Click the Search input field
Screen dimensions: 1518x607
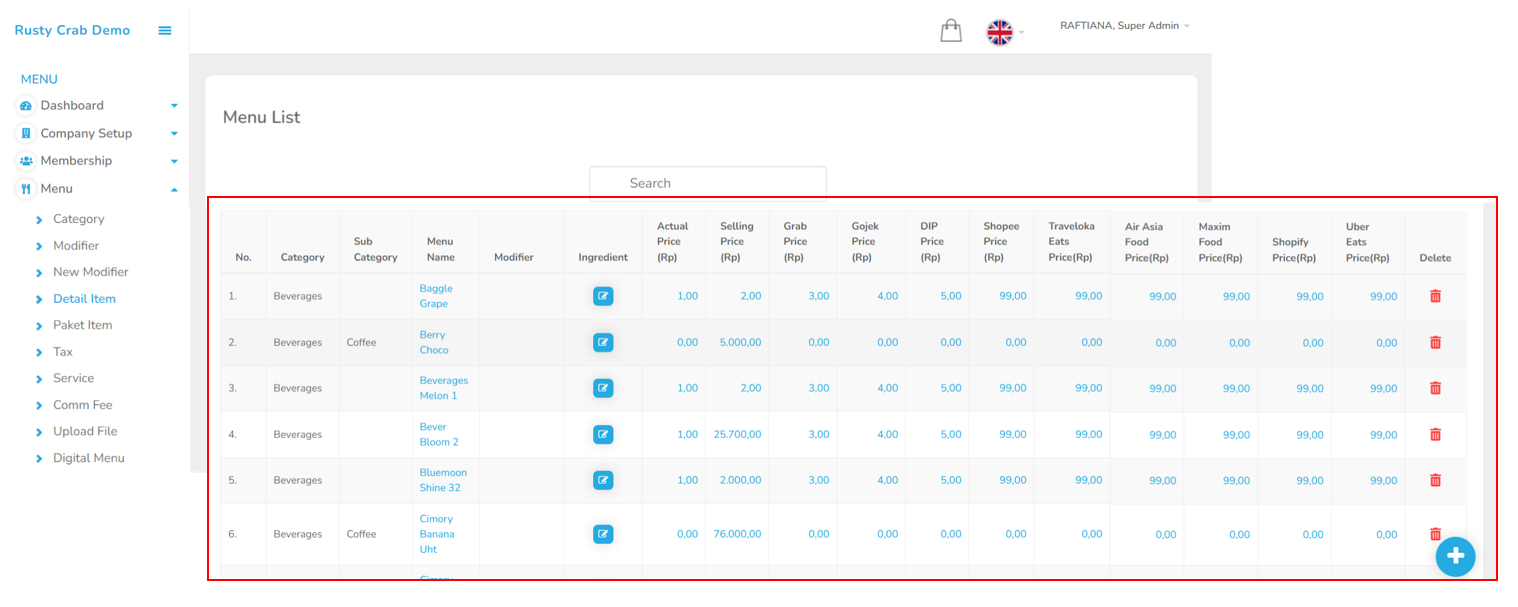tap(708, 183)
